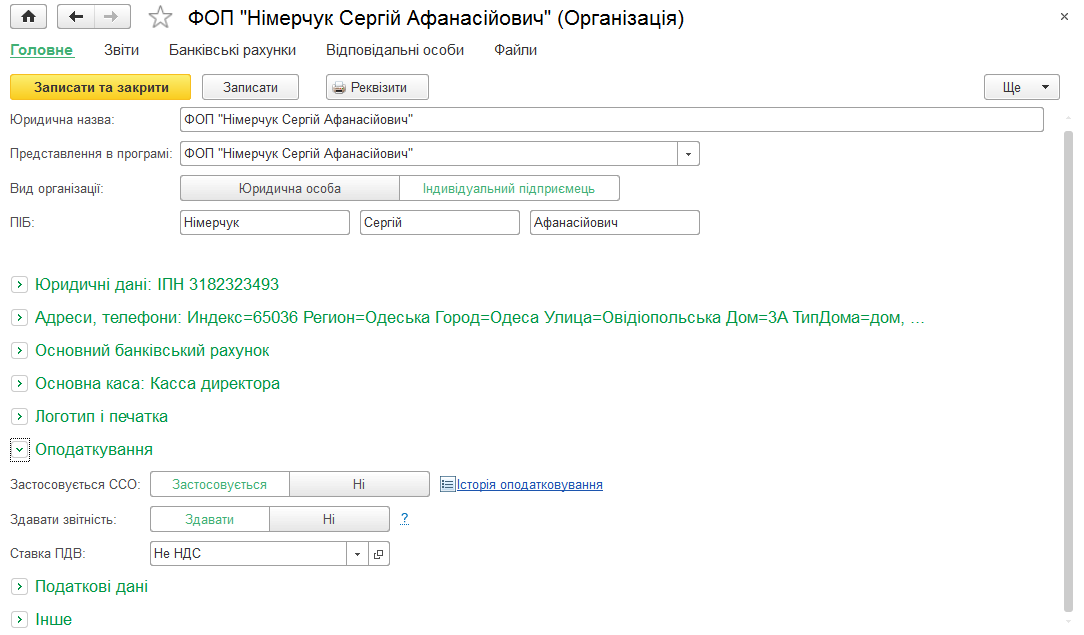Select Індивідуальний підприємець organization type
The height and width of the screenshot is (635, 1084).
click(509, 189)
